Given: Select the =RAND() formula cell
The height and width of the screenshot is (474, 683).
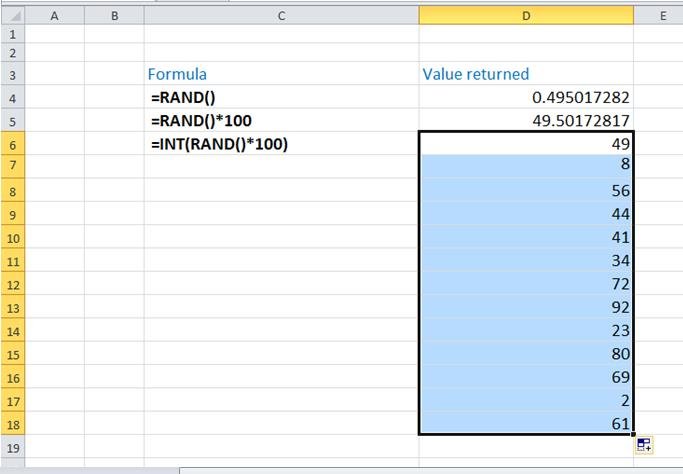Looking at the screenshot, I should click(281, 98).
